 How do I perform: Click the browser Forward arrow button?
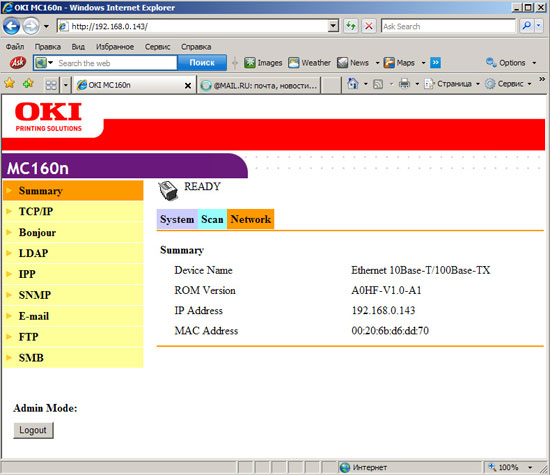pyautogui.click(x=31, y=26)
